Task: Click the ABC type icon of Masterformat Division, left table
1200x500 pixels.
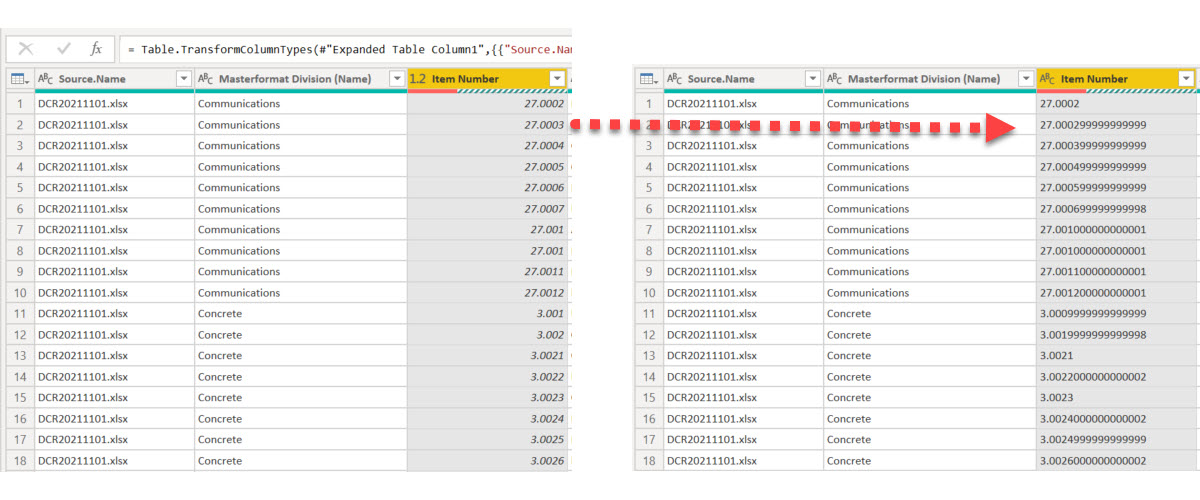Action: [205, 79]
